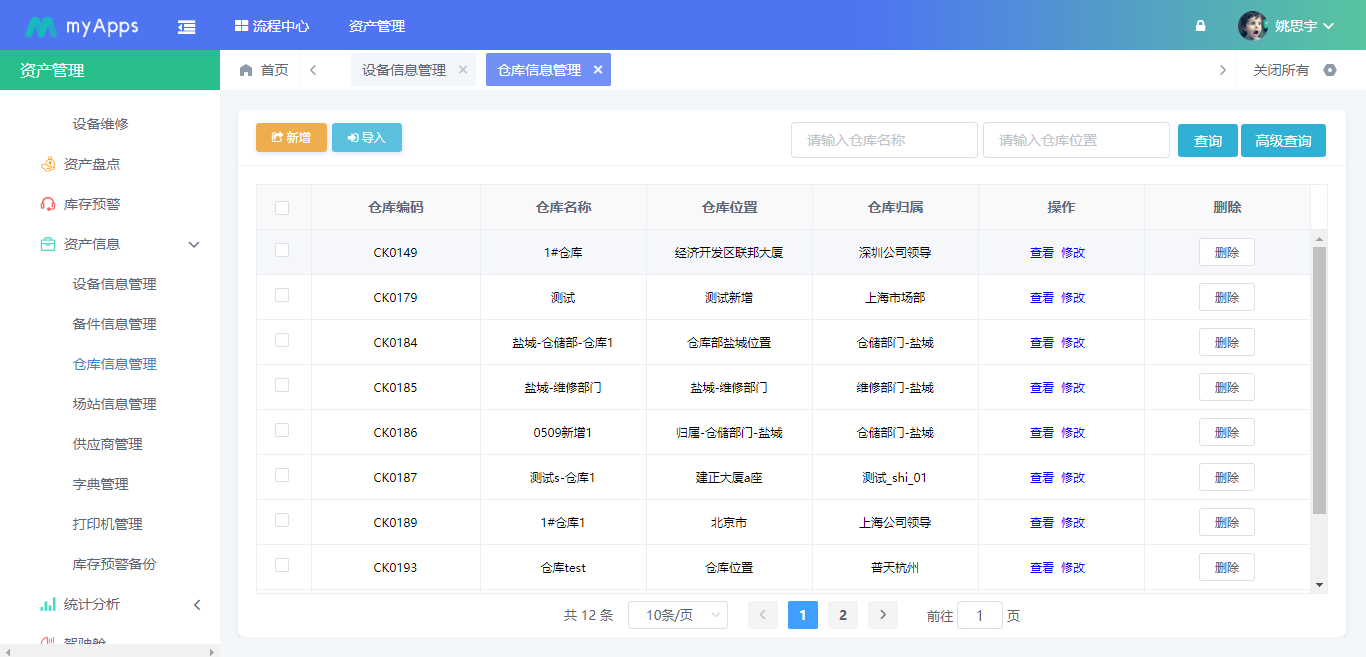The height and width of the screenshot is (657, 1366).
Task: Click the coin icon beside 资产盘点
Action: [x=46, y=164]
